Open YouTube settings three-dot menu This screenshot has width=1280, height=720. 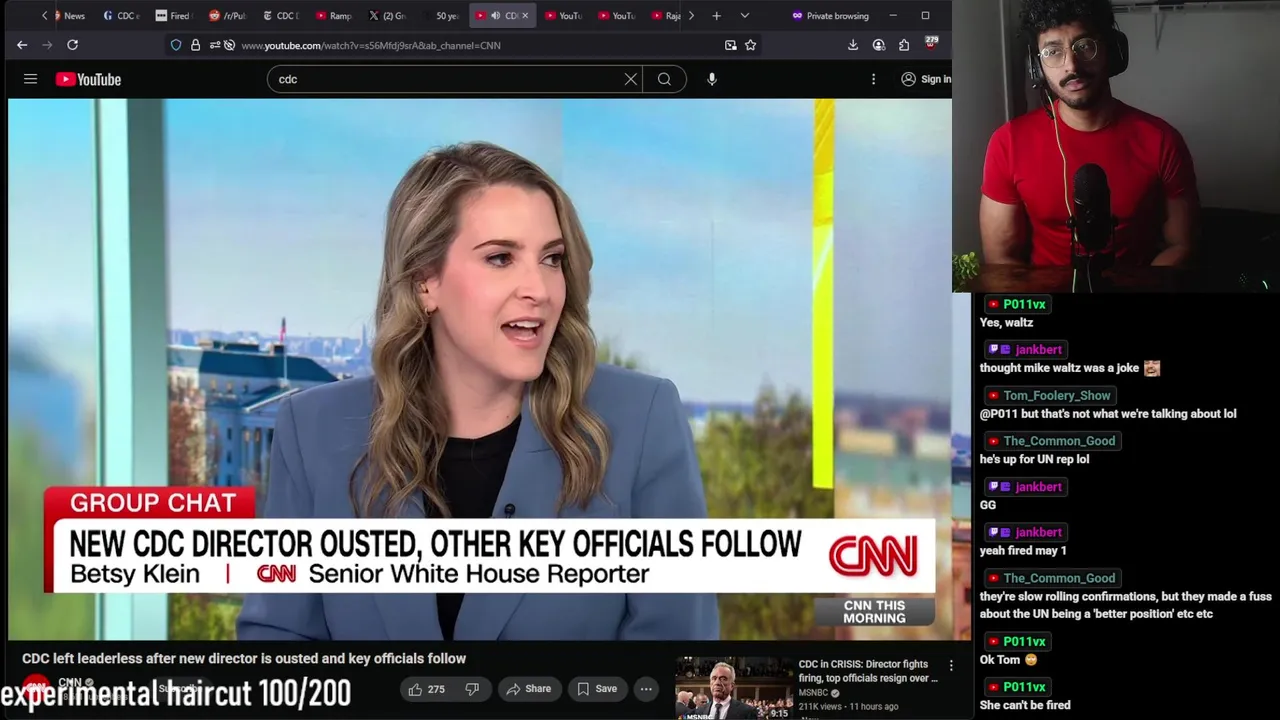(x=873, y=79)
